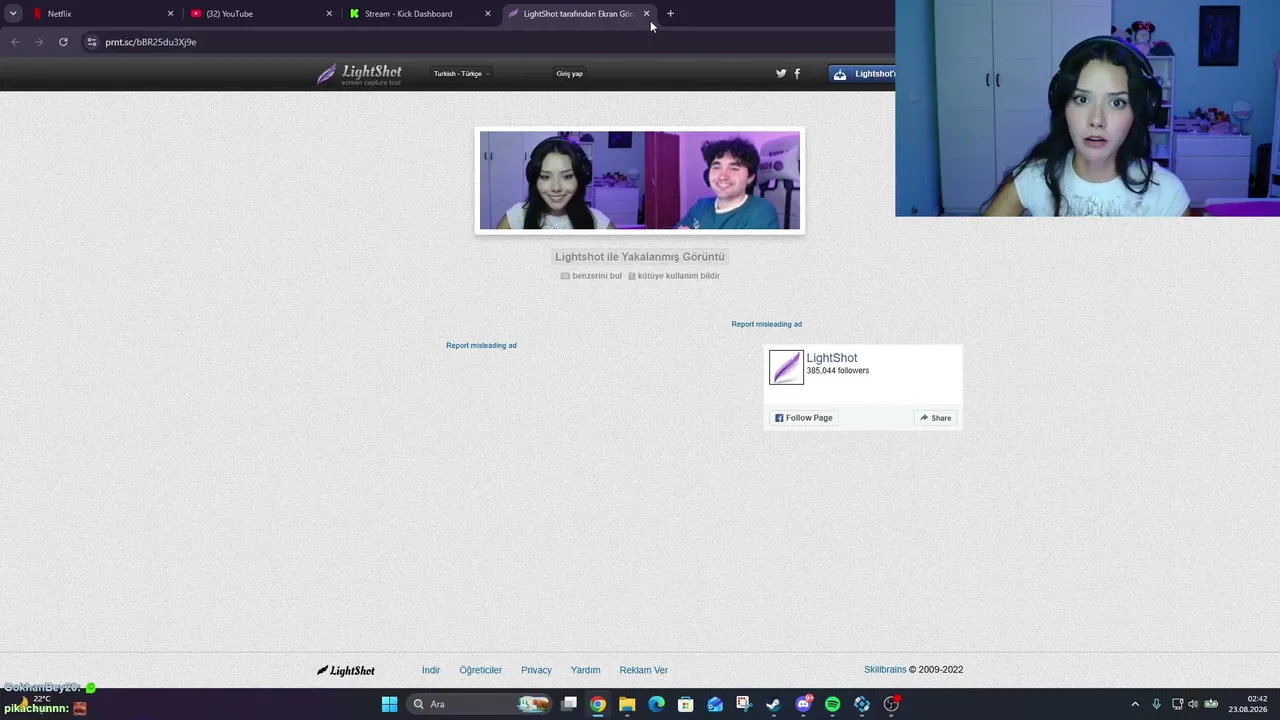Open the Skillbrains footer link
Viewport: 1280px width, 720px height.
pos(885,670)
